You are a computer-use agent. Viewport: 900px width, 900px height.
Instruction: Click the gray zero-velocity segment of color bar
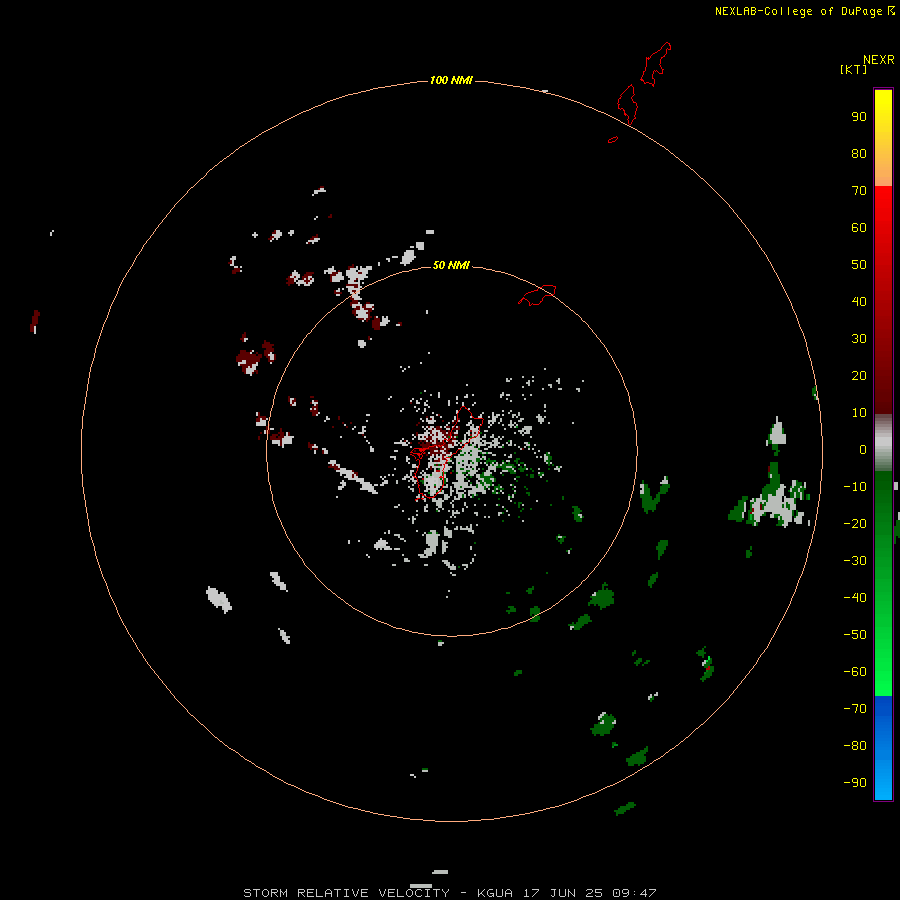click(x=883, y=443)
